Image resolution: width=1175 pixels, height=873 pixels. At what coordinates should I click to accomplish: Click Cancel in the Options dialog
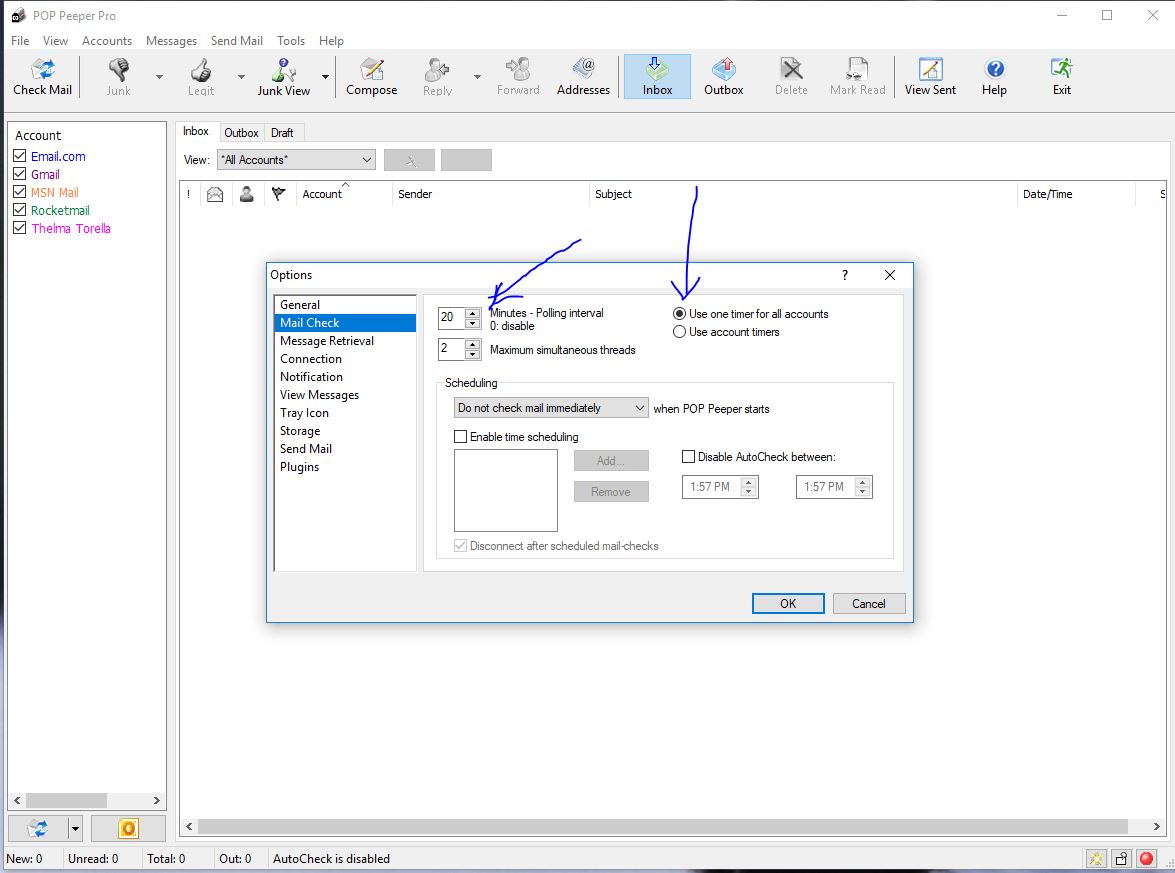(x=869, y=603)
